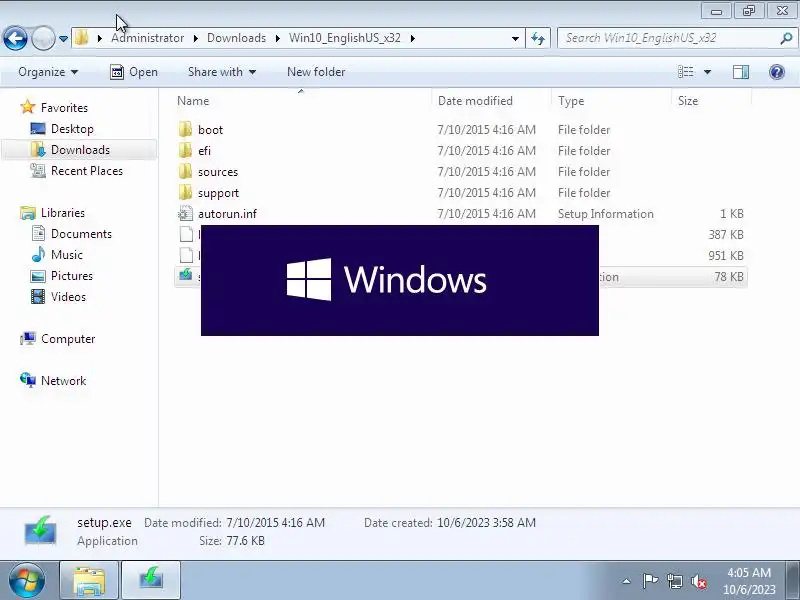
Task: Click the sources folder icon
Action: (185, 171)
